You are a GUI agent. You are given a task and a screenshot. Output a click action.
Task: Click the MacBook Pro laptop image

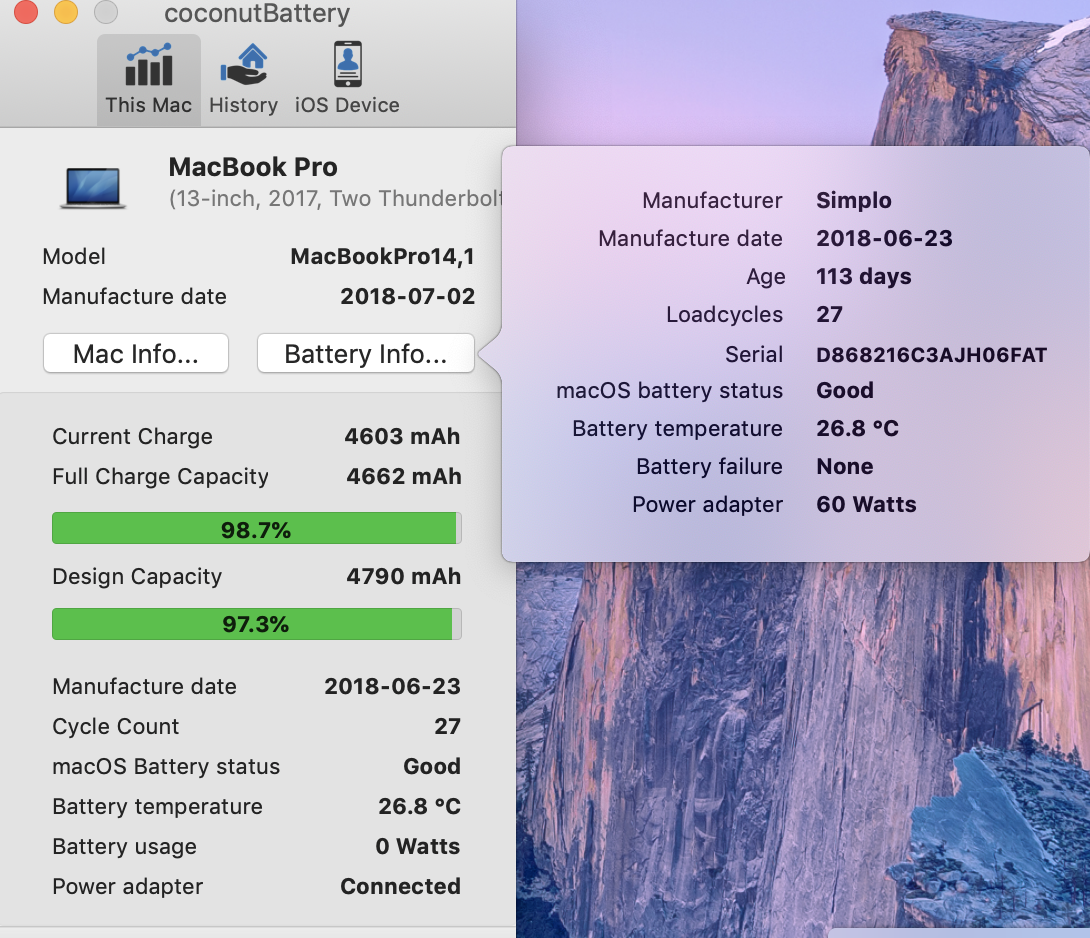(92, 188)
